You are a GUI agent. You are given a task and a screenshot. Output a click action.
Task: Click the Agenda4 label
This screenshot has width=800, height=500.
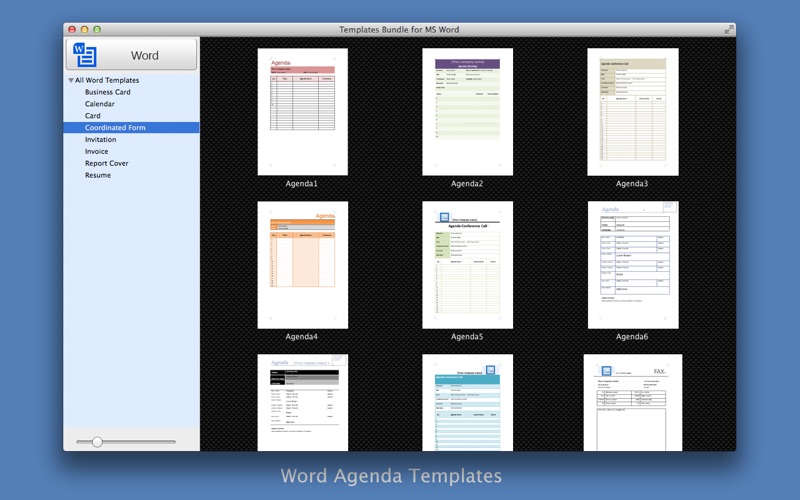coord(302,337)
